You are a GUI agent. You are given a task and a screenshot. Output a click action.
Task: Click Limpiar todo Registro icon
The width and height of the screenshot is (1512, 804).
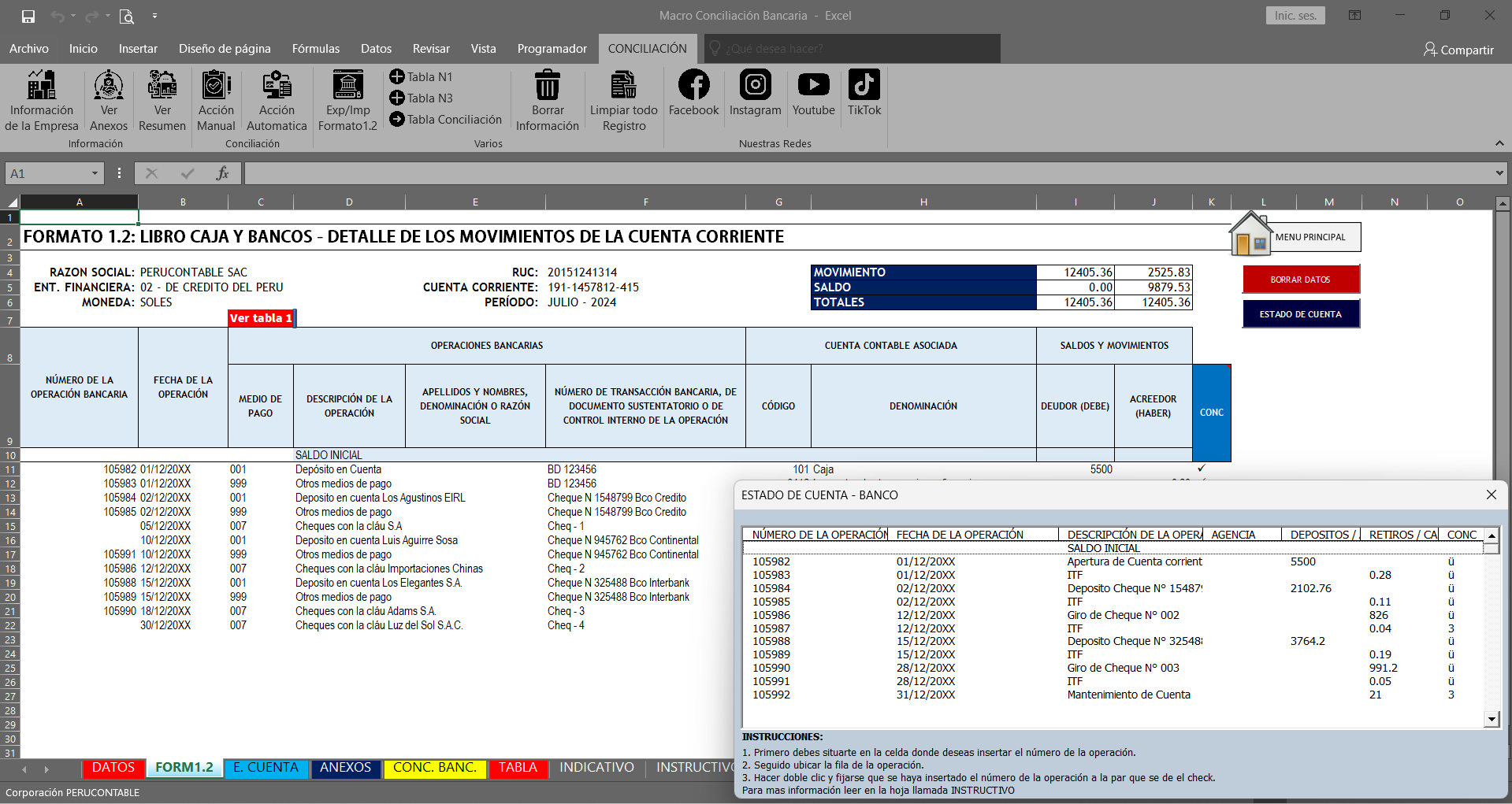tap(623, 85)
